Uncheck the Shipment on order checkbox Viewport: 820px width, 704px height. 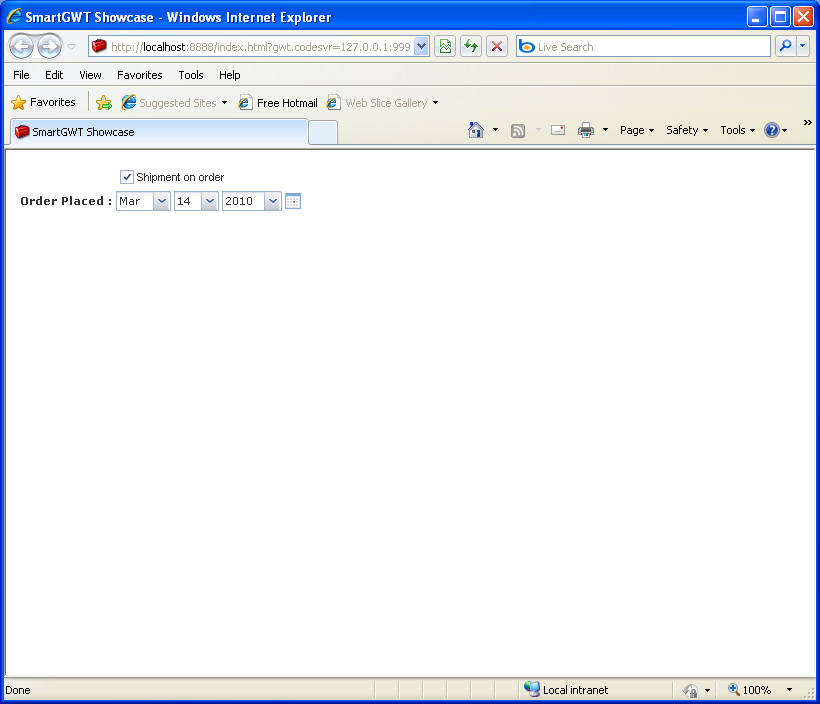pyautogui.click(x=127, y=177)
